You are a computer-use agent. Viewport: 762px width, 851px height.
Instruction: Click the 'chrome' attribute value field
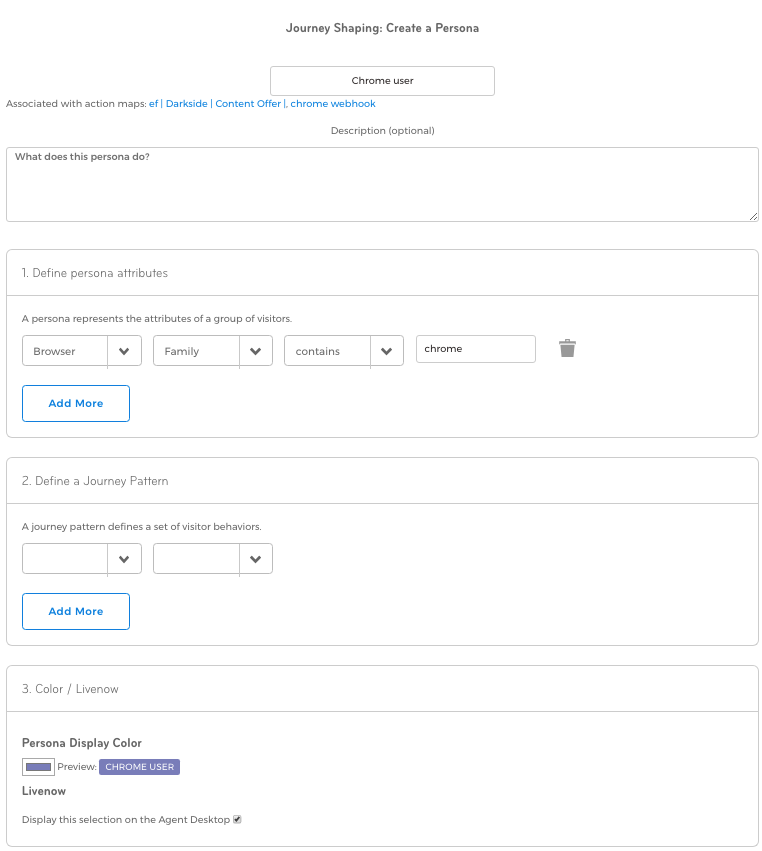(475, 349)
